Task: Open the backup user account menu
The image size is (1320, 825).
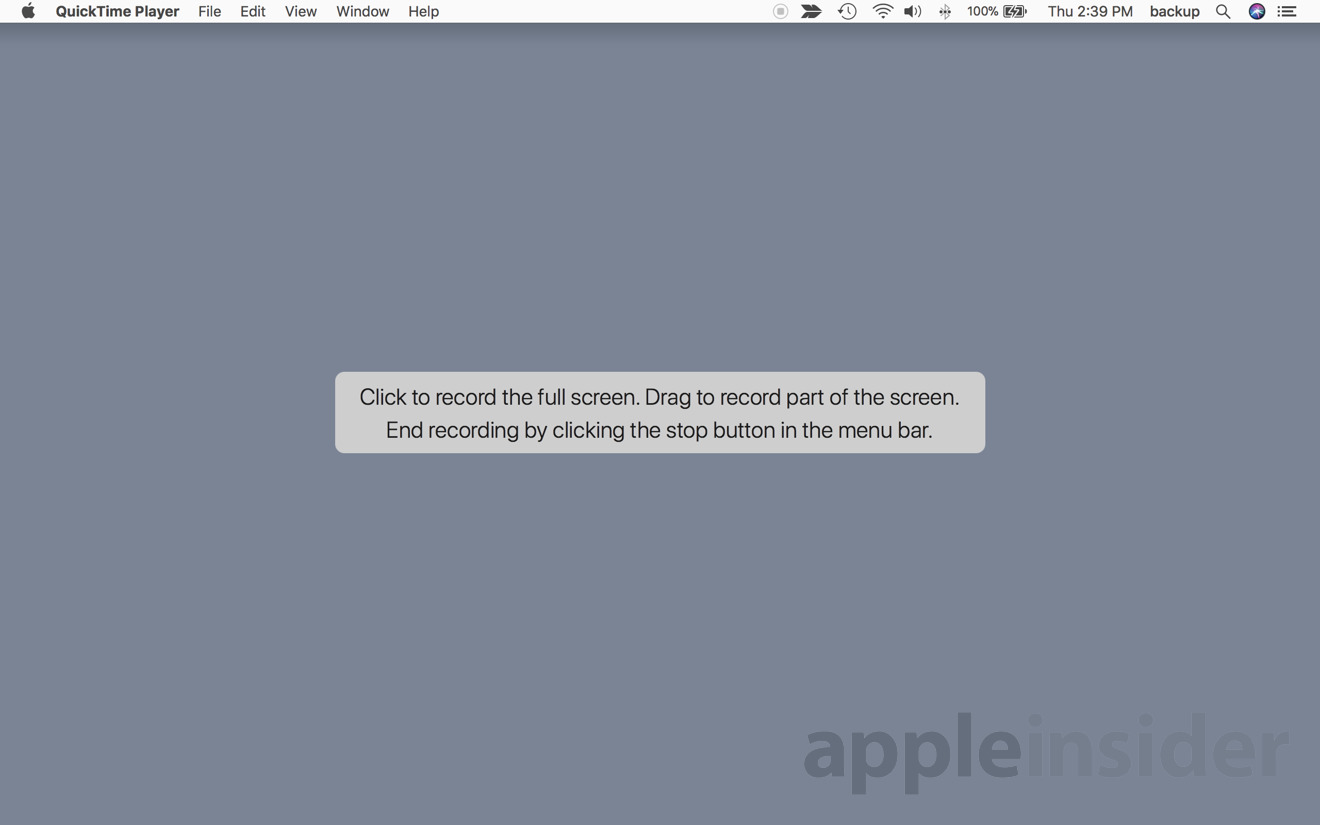Action: point(1174,11)
